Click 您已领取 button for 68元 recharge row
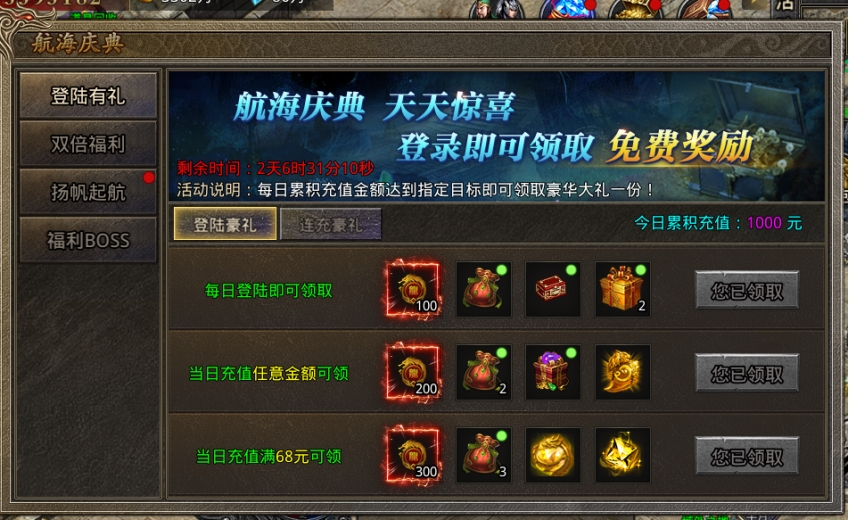849x520 pixels. click(x=747, y=457)
